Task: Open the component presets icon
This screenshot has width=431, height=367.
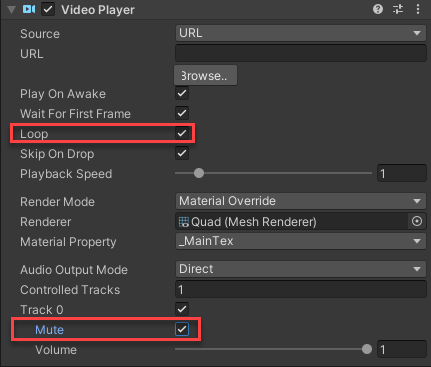Action: (398, 9)
